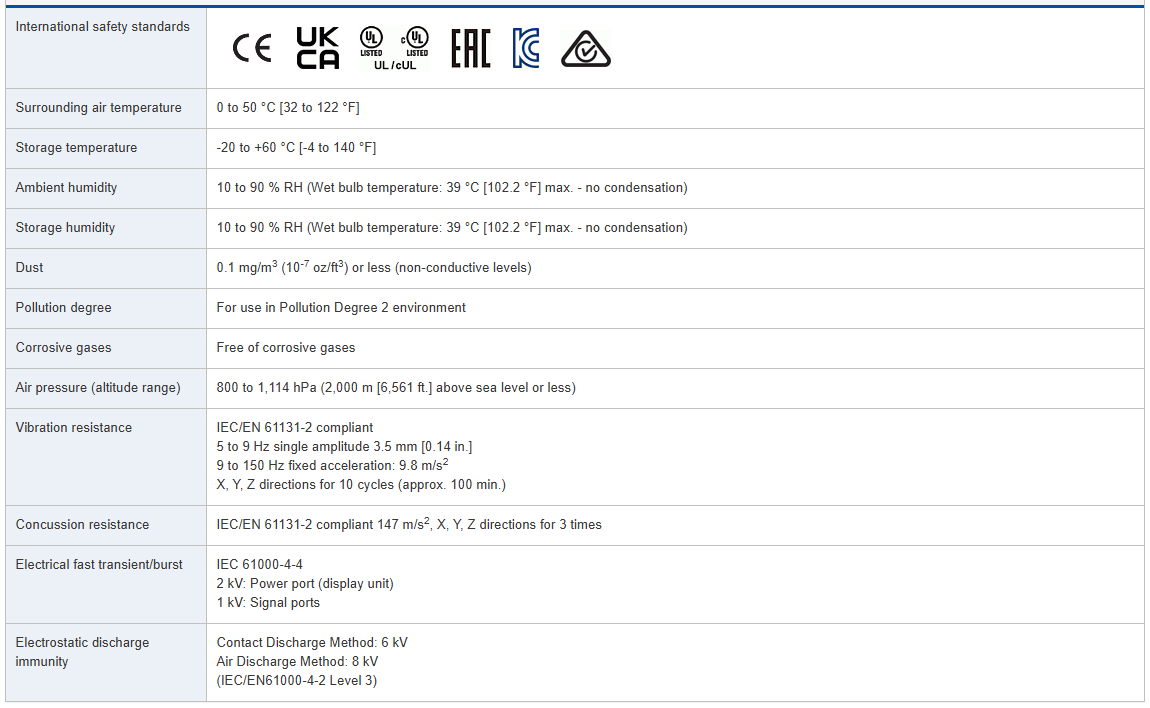The image size is (1150, 708).
Task: Click the blue KC certification logo
Action: (526, 48)
